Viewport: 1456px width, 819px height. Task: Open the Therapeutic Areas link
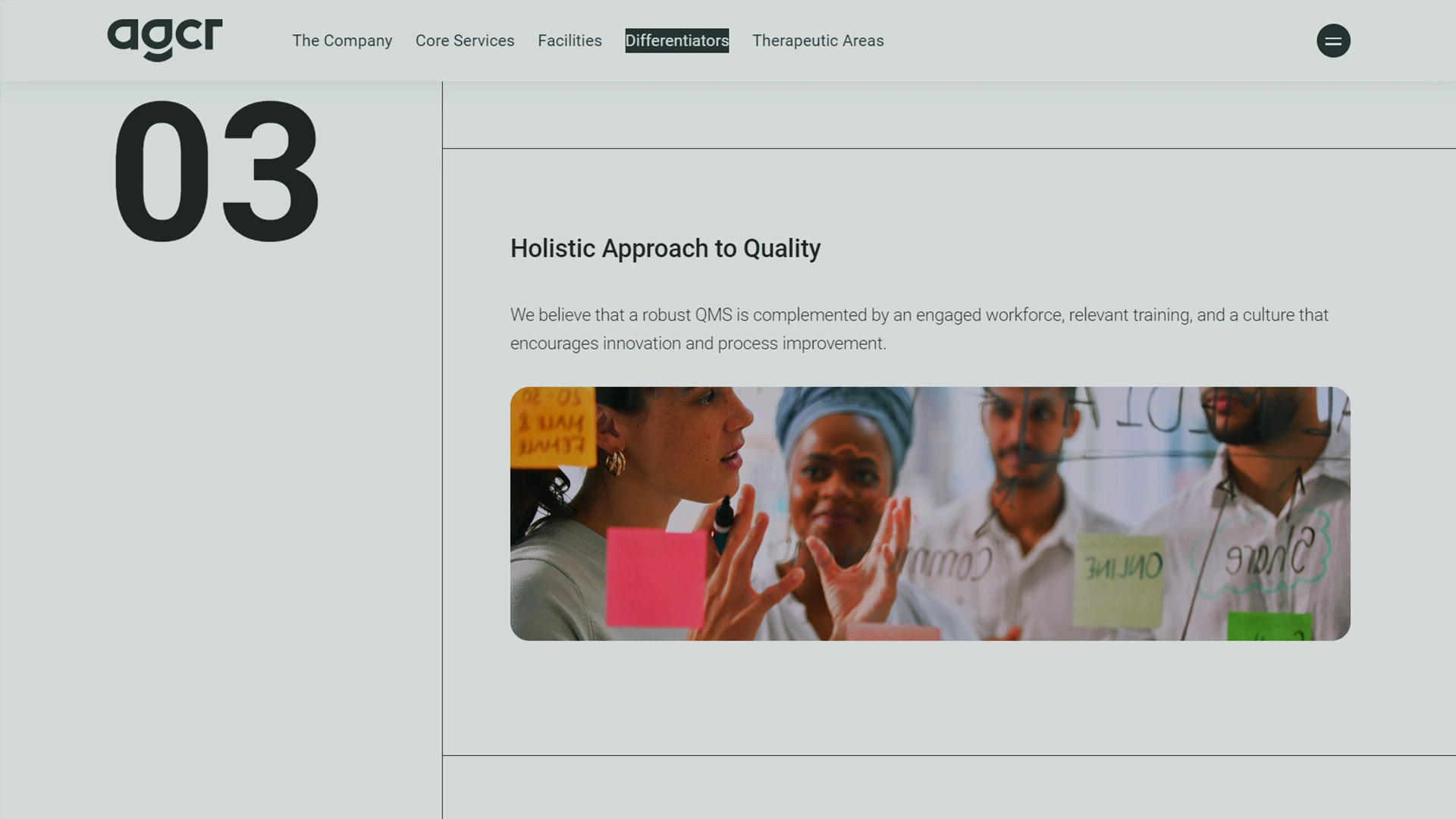point(817,40)
